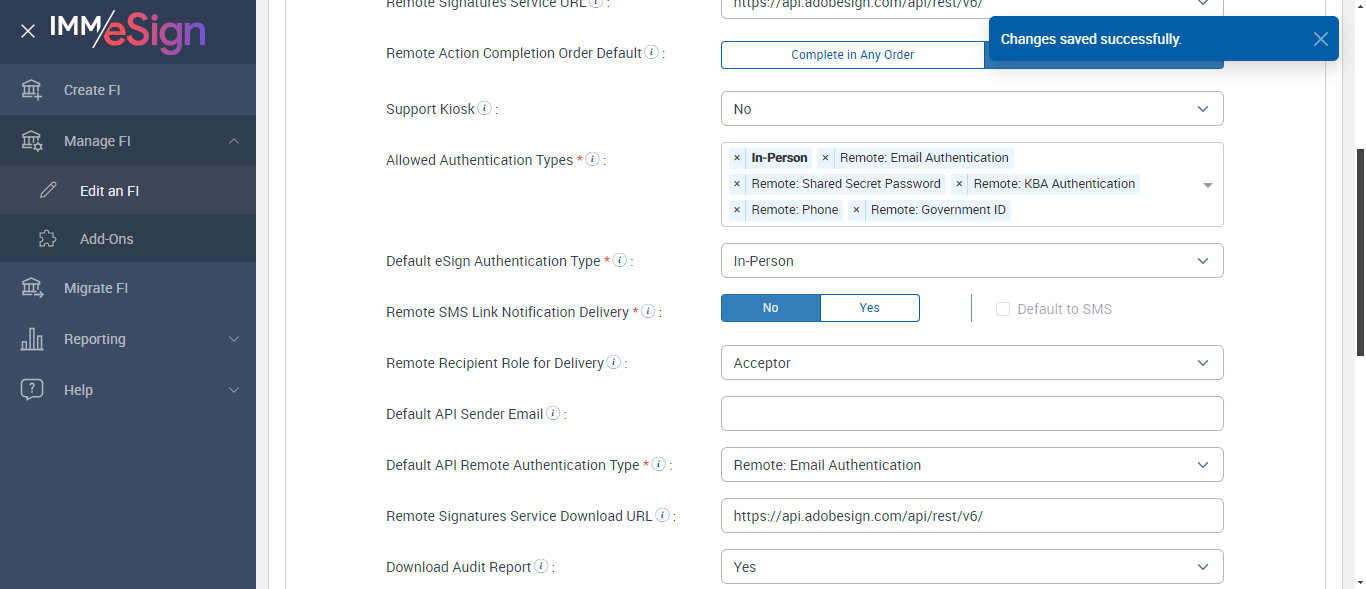Click the Reporting bar chart icon
Screen dimensions: 1366x589
coord(32,339)
